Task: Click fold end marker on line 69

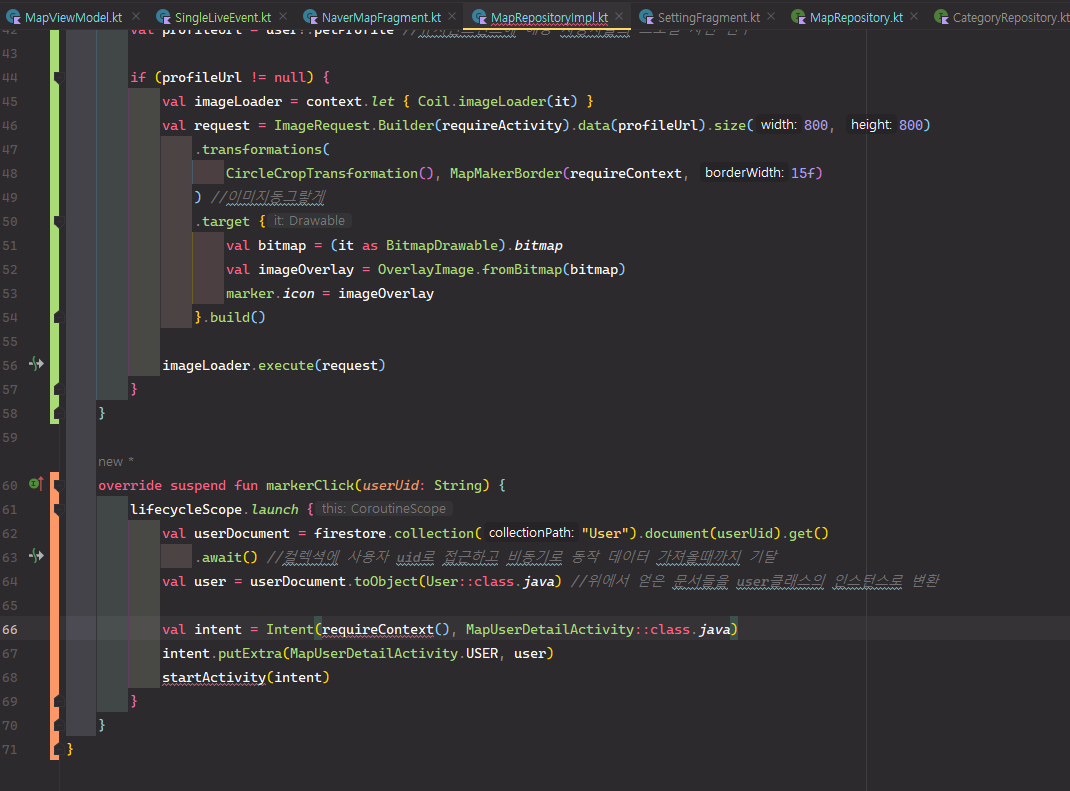Action: coord(58,701)
